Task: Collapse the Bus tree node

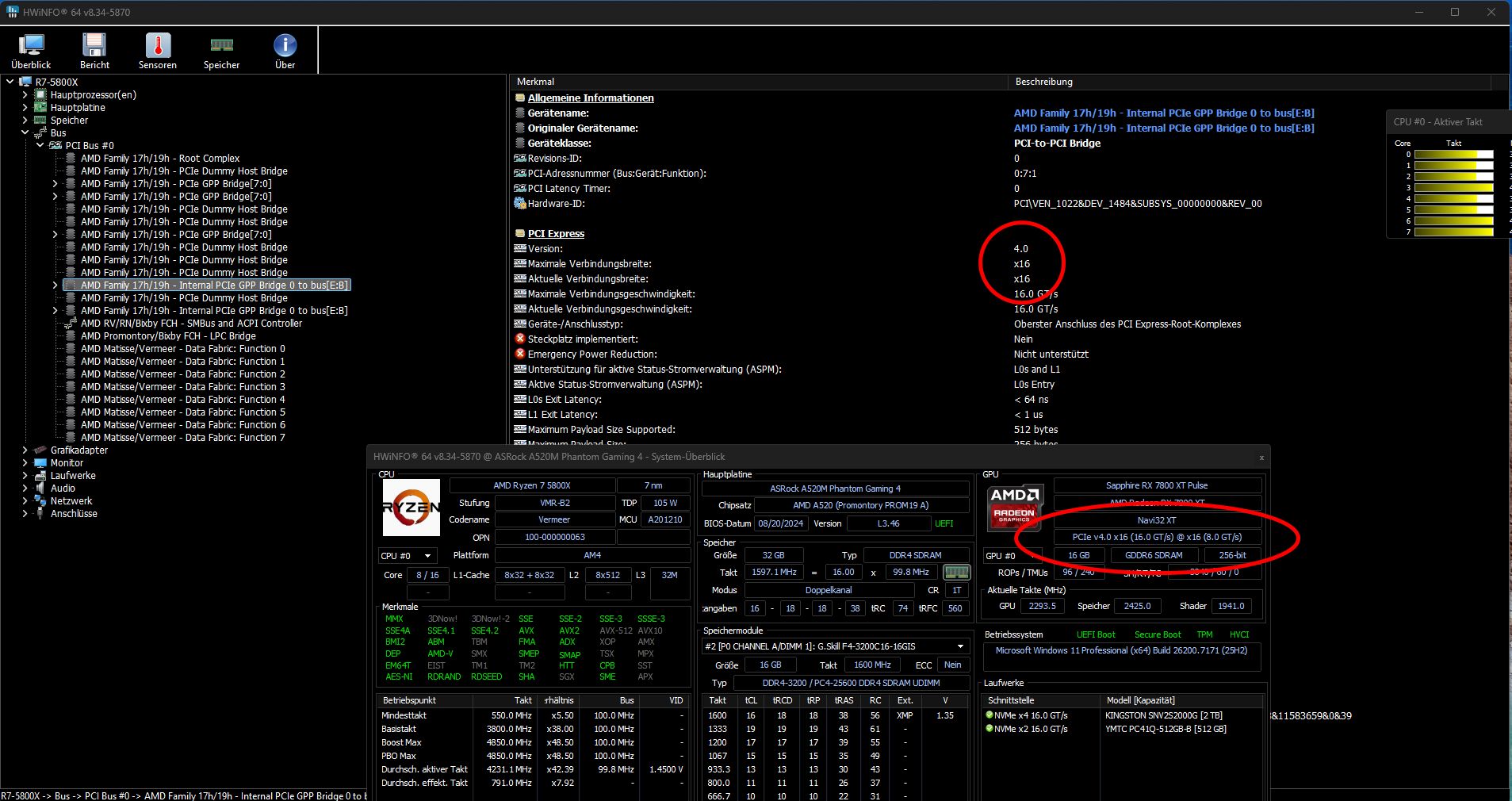Action: 25,132
